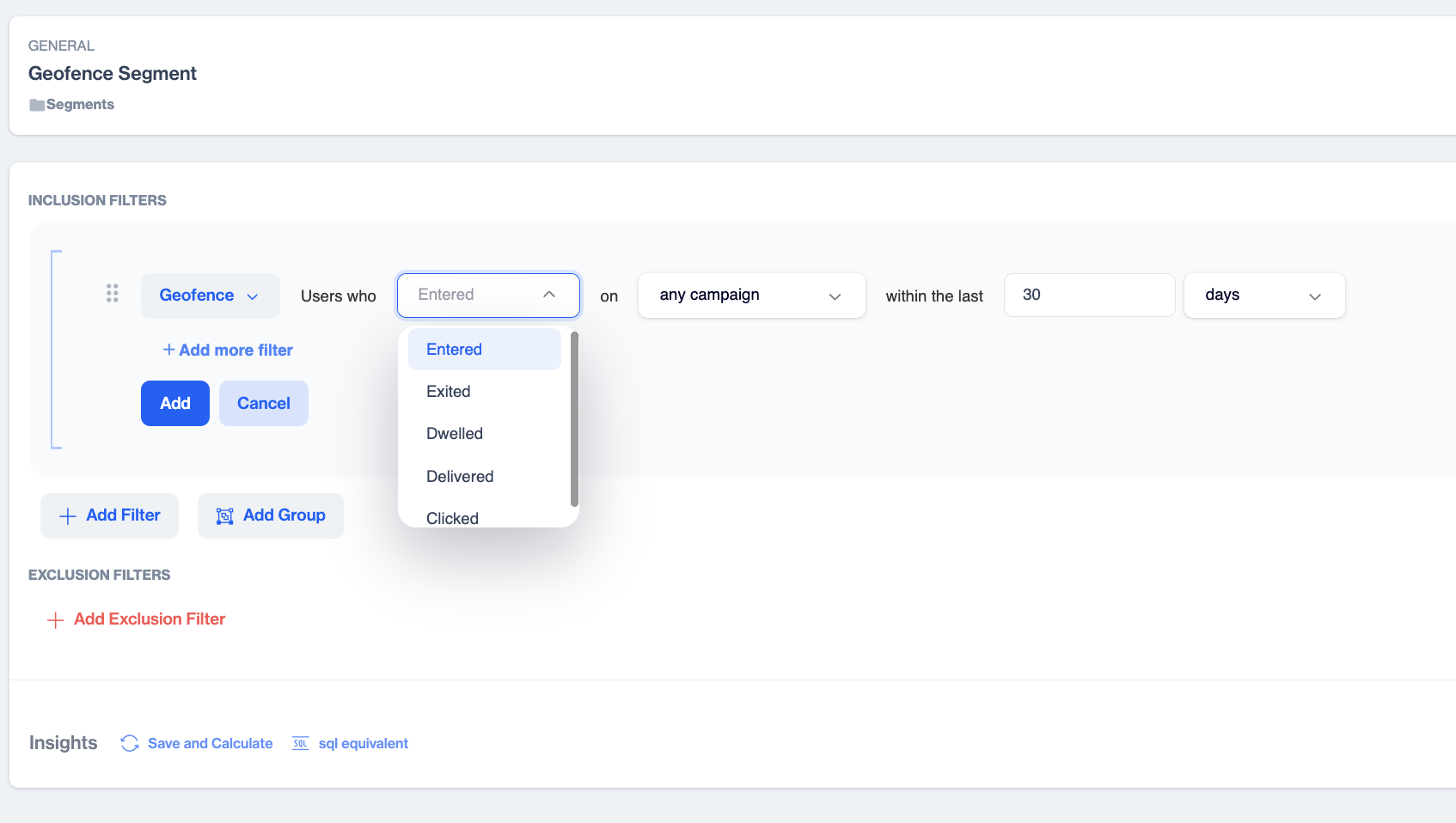Screen dimensions: 1456x823
Task: Click the plus icon in Add Filter
Action: (x=67, y=516)
